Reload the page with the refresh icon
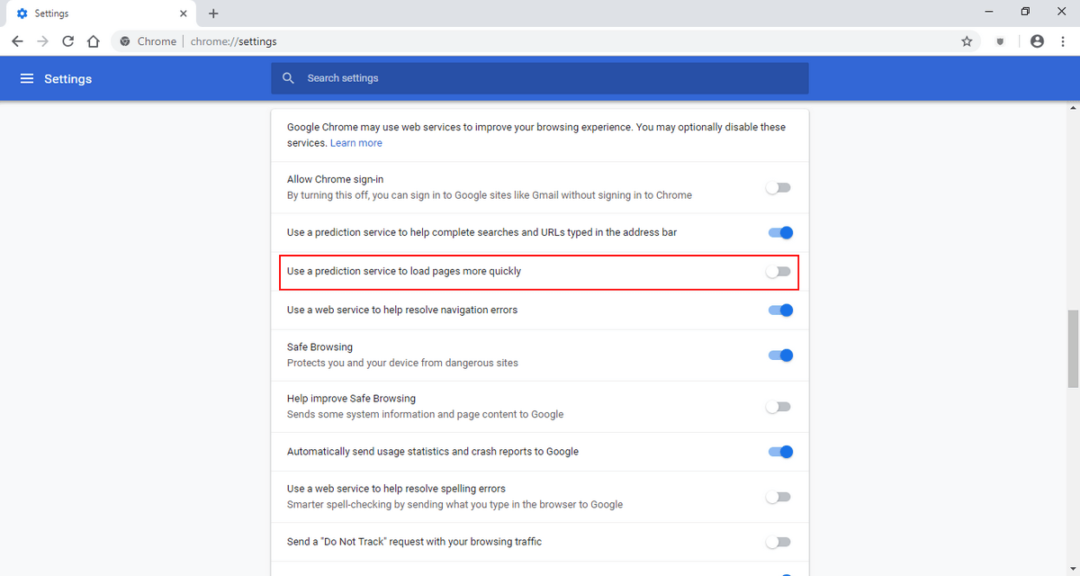 pos(67,41)
